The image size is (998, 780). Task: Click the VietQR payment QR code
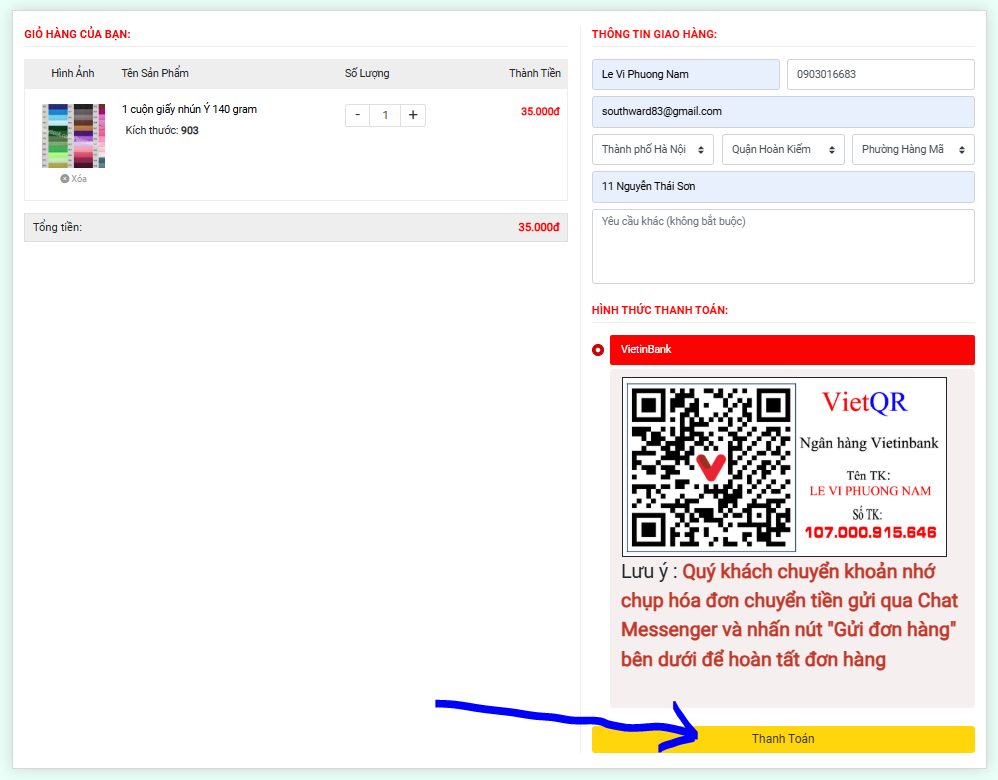coord(710,466)
